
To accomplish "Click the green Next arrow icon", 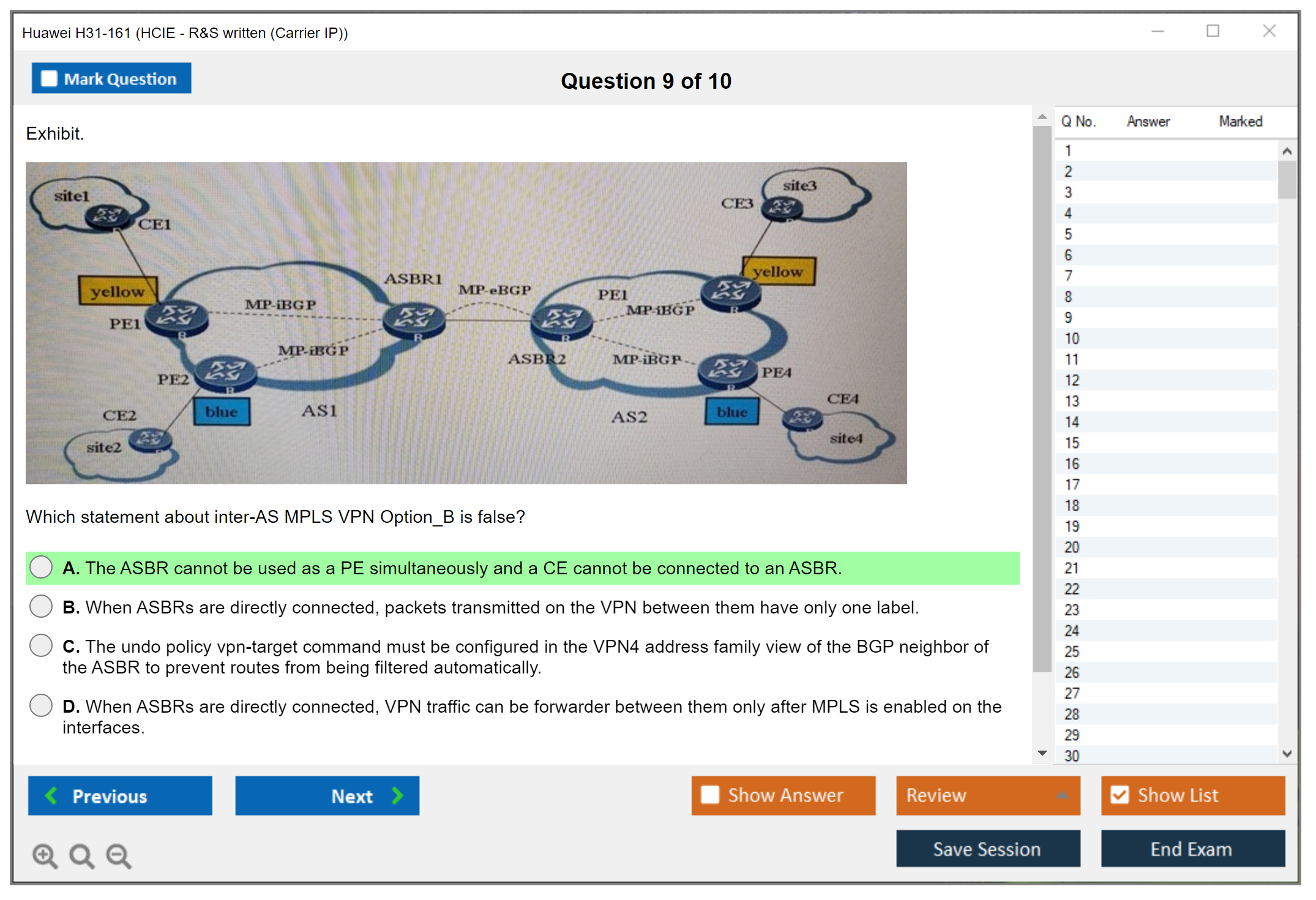I will [x=397, y=795].
